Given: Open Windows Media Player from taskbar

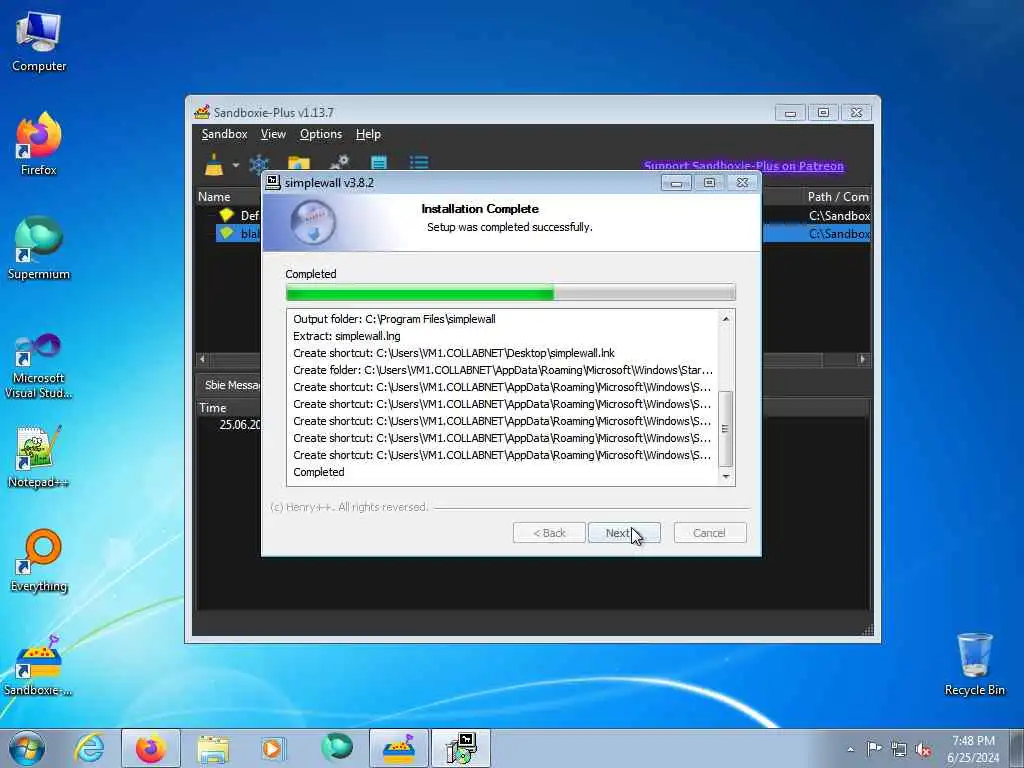Looking at the screenshot, I should (273, 748).
